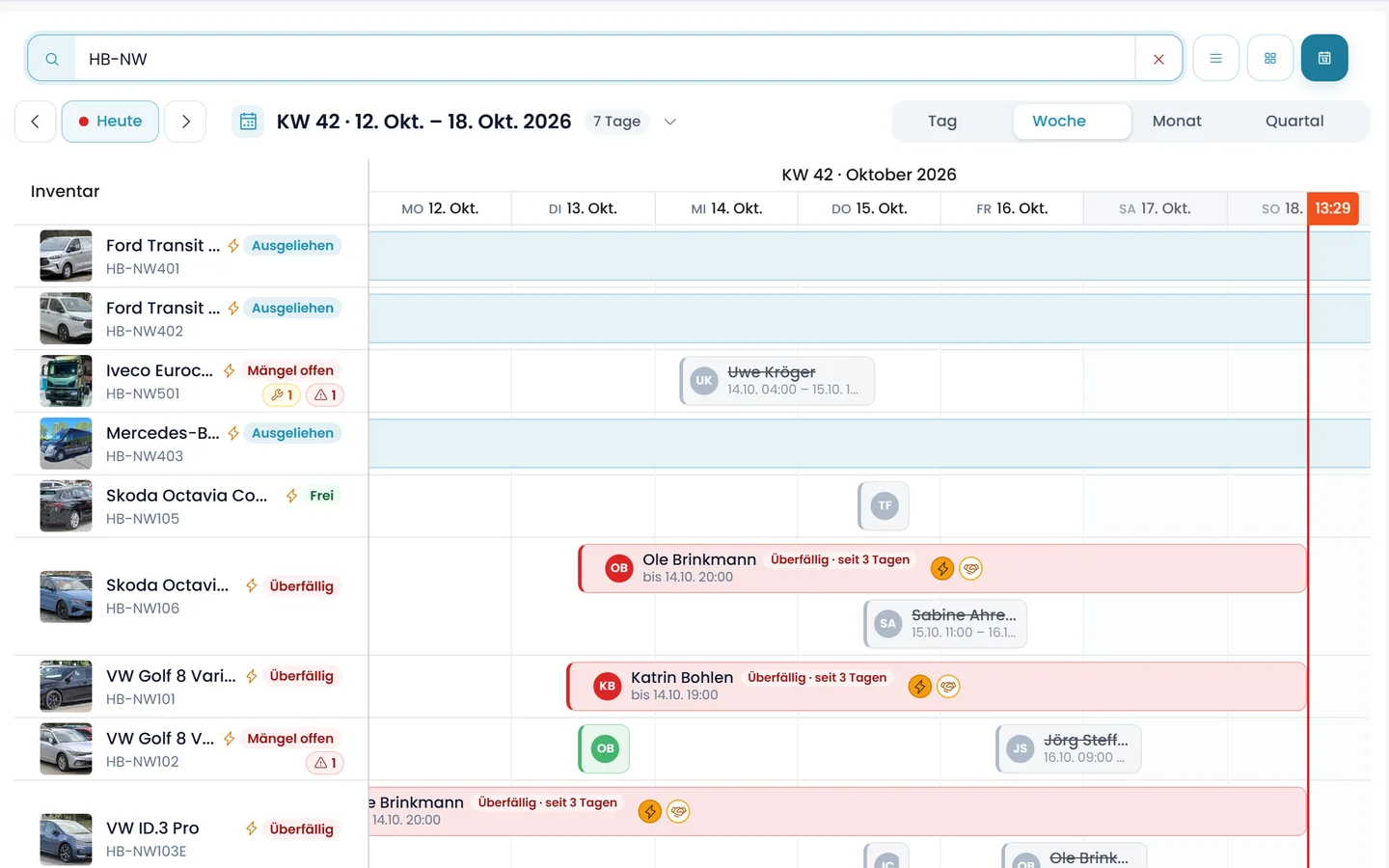Image resolution: width=1389 pixels, height=868 pixels.
Task: Switch to Quartal view tab
Action: [1294, 122]
